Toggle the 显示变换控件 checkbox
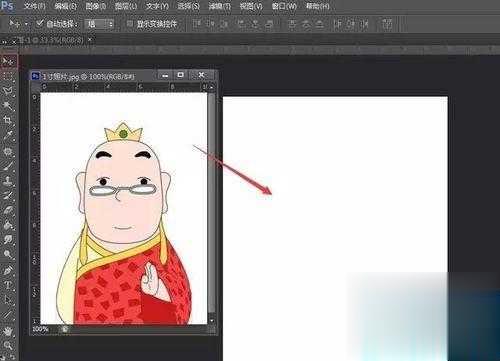The height and width of the screenshot is (361, 500). point(130,23)
